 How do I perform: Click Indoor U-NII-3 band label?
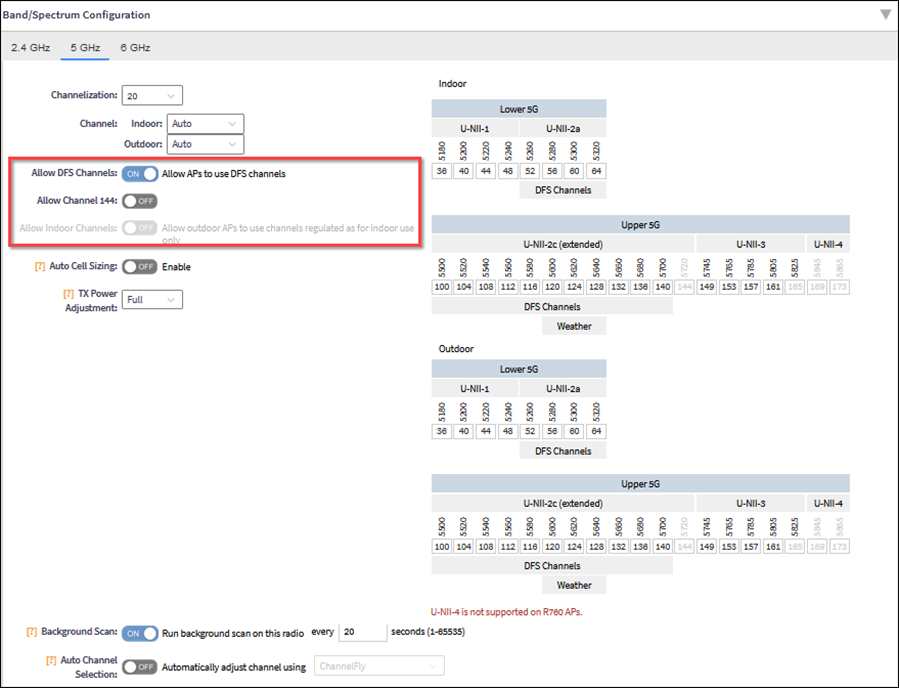click(751, 244)
